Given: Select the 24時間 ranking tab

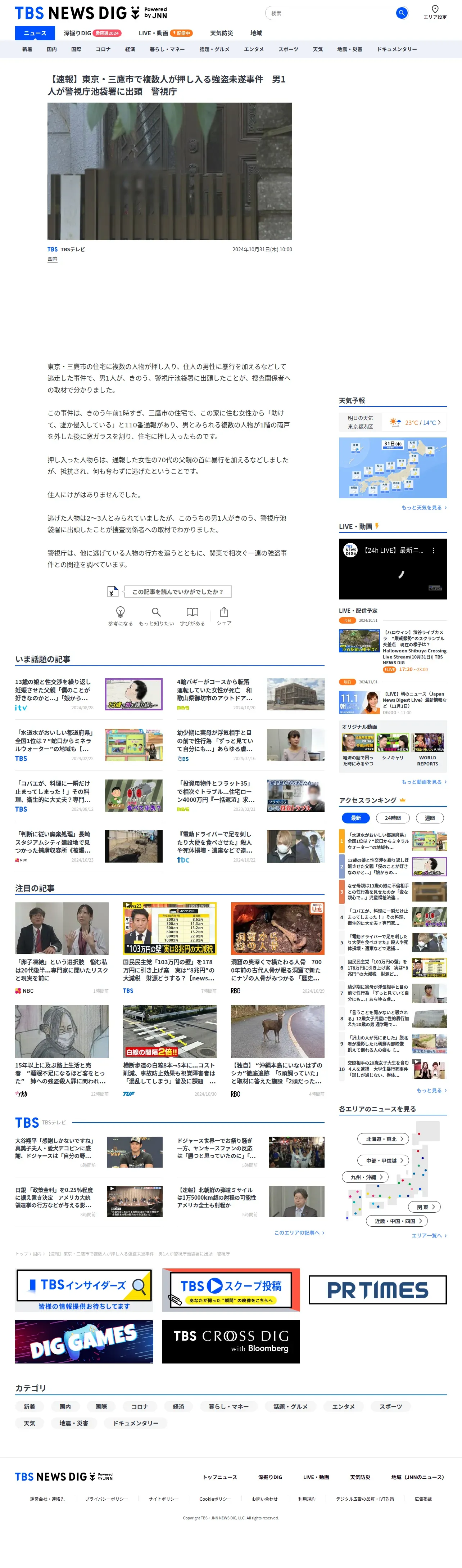Looking at the screenshot, I should pyautogui.click(x=393, y=817).
